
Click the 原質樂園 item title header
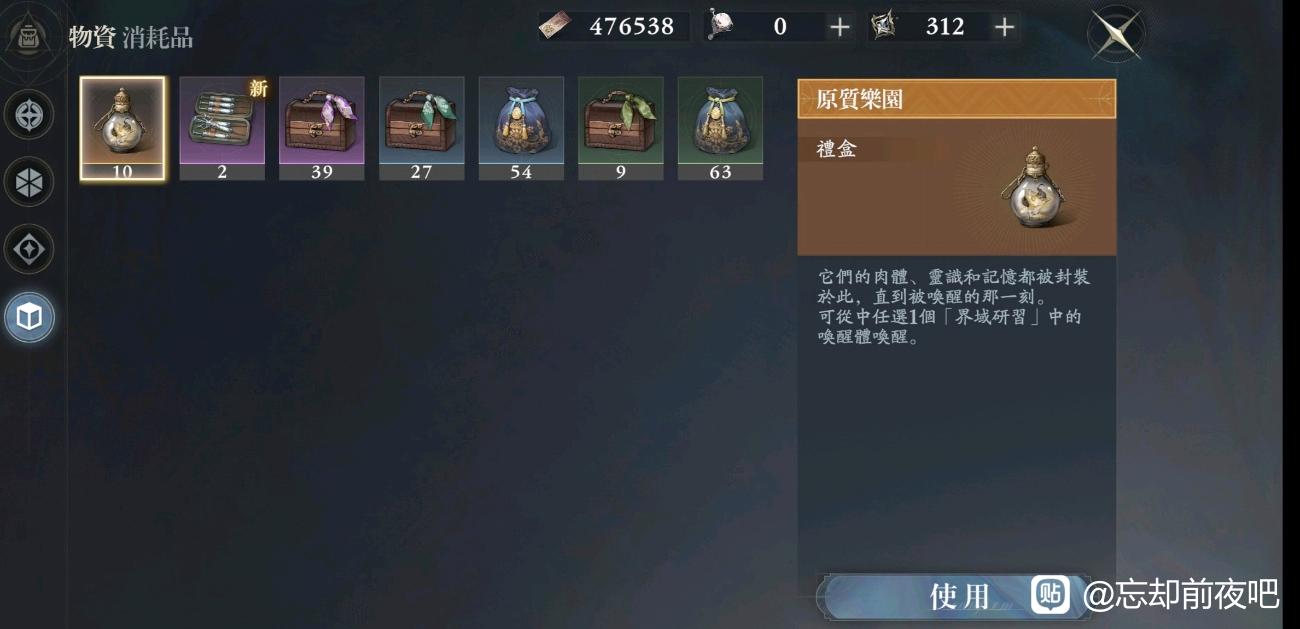click(957, 99)
